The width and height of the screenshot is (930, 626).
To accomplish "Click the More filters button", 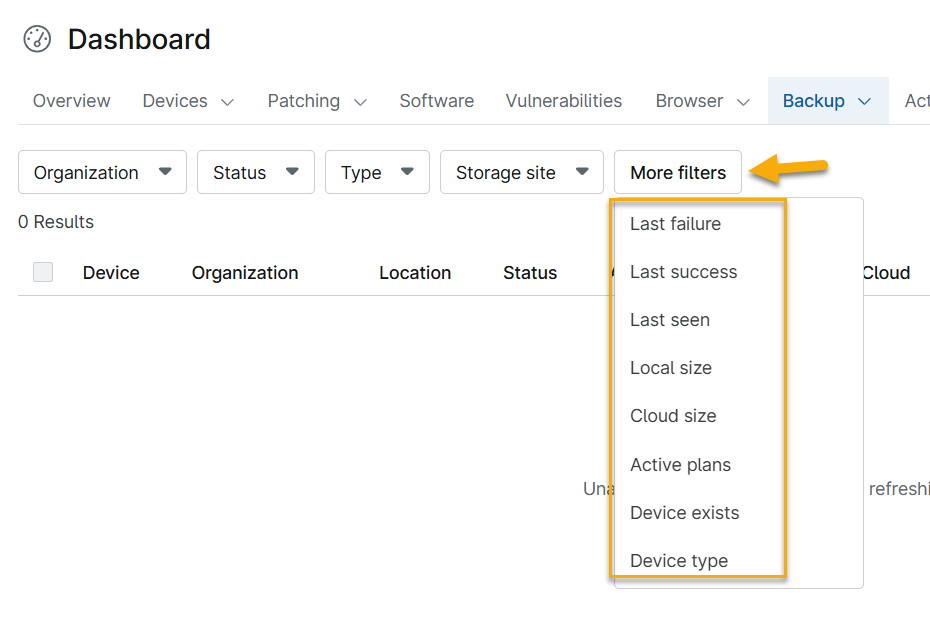I will pyautogui.click(x=677, y=172).
